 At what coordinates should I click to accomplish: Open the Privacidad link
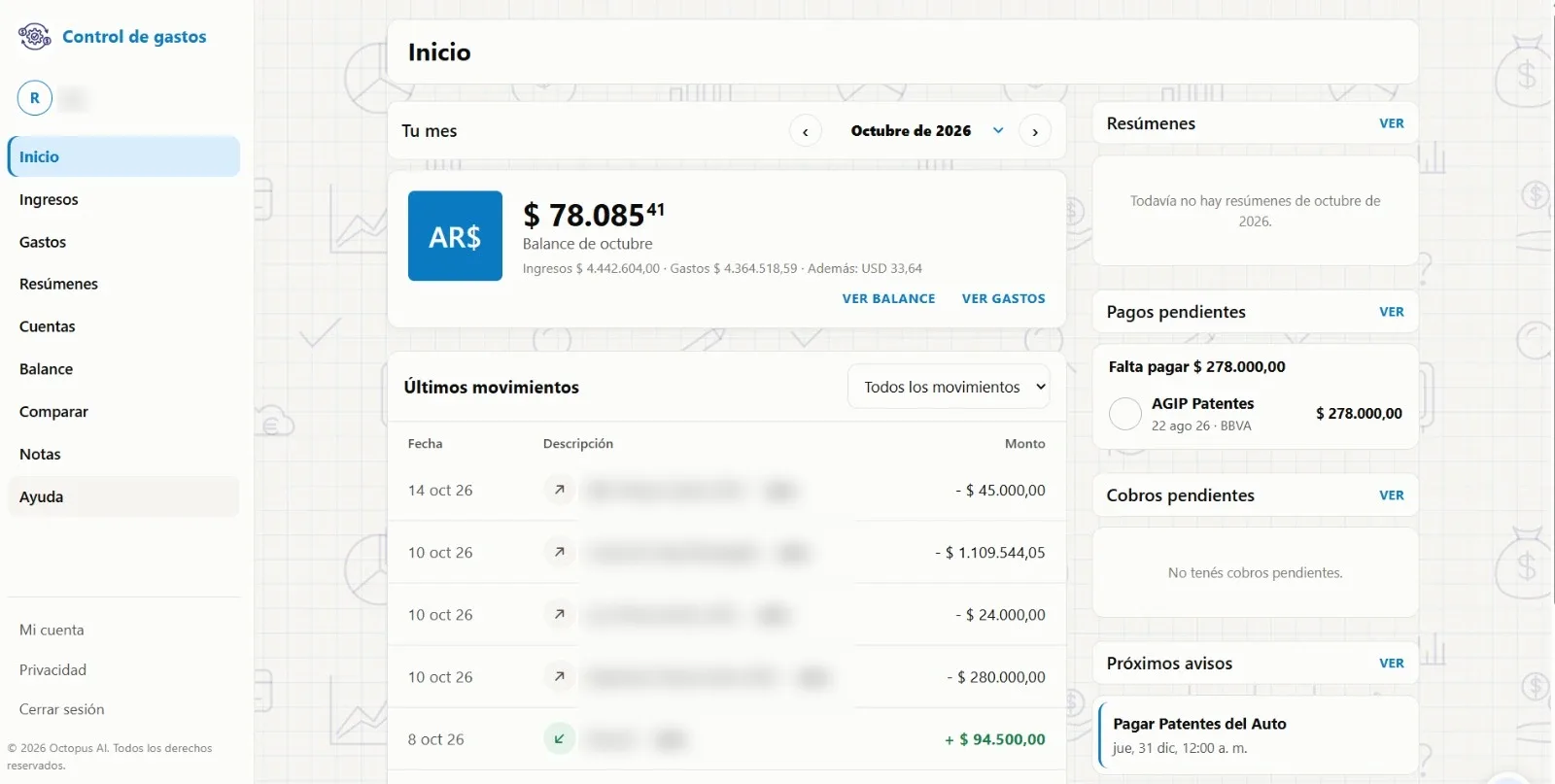52,669
